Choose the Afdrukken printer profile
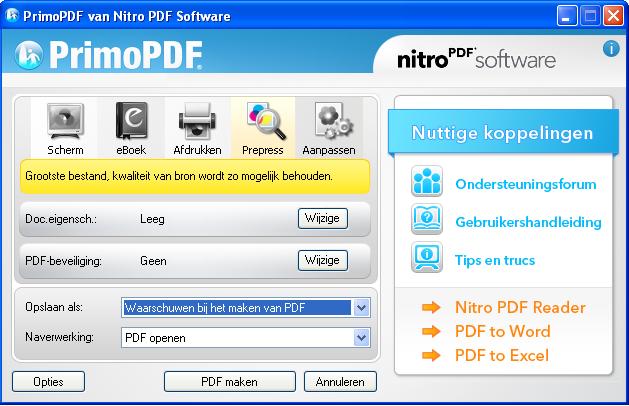Viewport: 629px width, 406px height. tap(197, 123)
